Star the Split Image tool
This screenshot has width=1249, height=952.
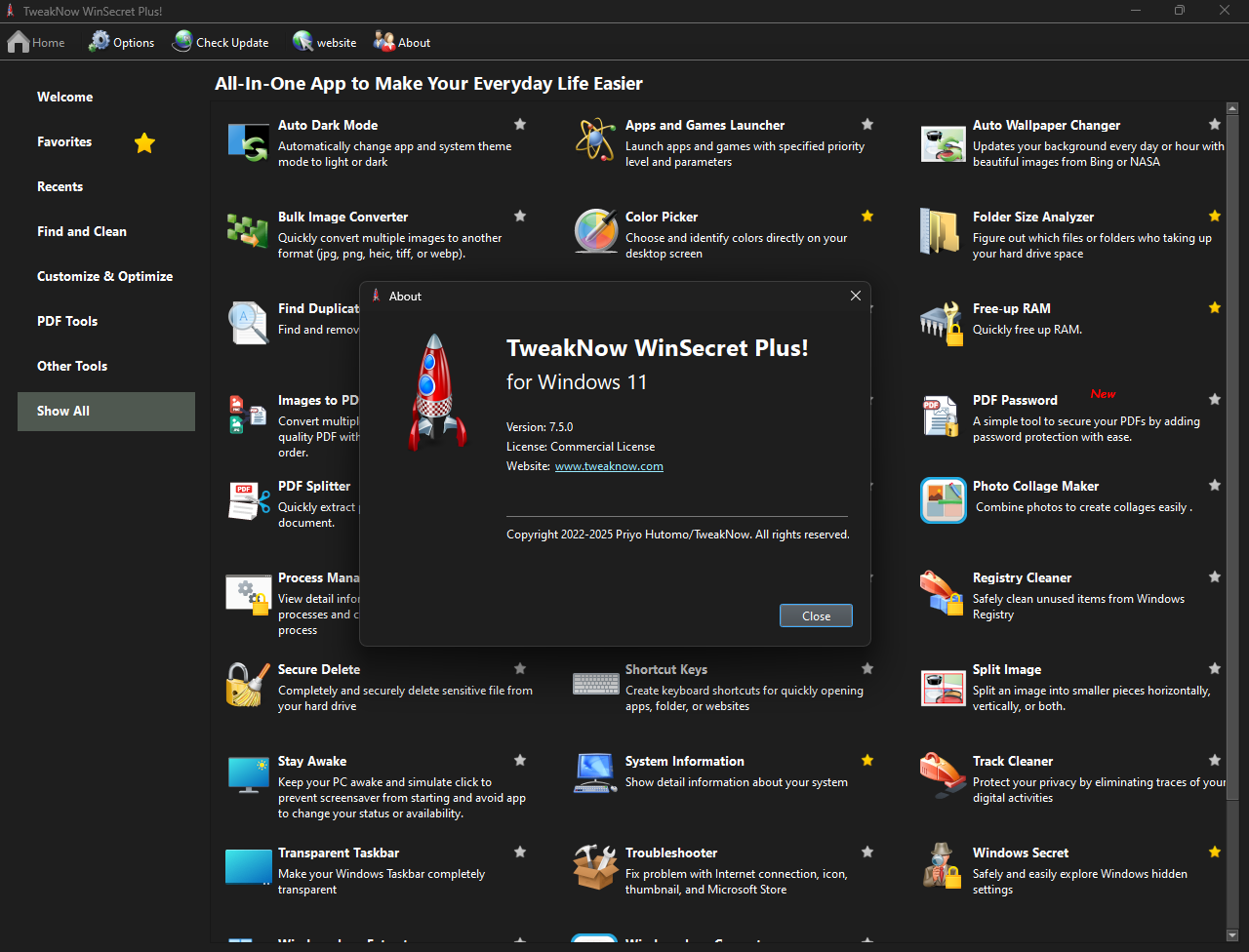click(1215, 668)
